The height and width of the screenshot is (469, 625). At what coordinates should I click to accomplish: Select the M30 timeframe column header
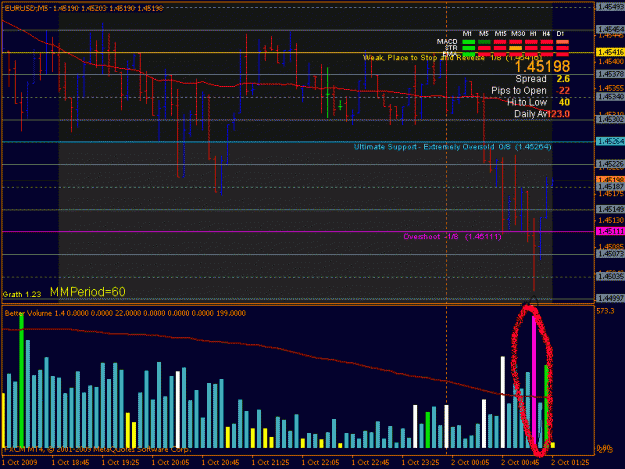pos(518,34)
